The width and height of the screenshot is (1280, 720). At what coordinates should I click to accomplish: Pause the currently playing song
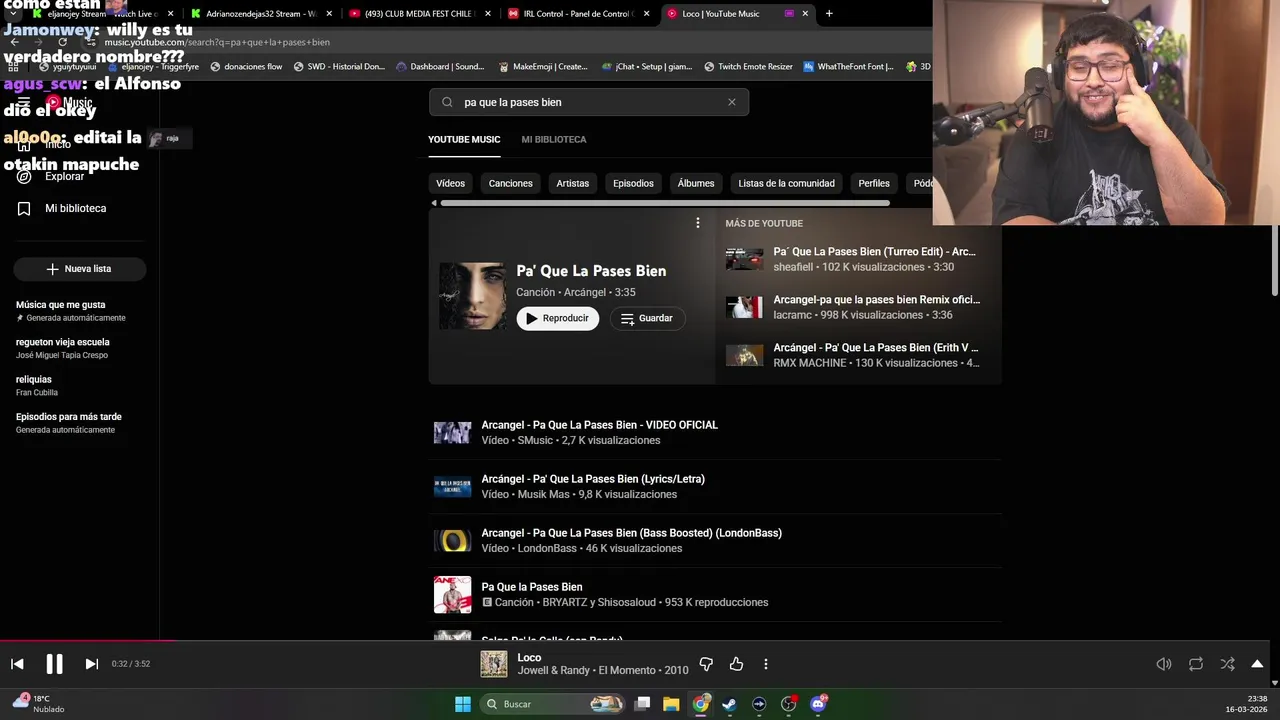[x=54, y=664]
